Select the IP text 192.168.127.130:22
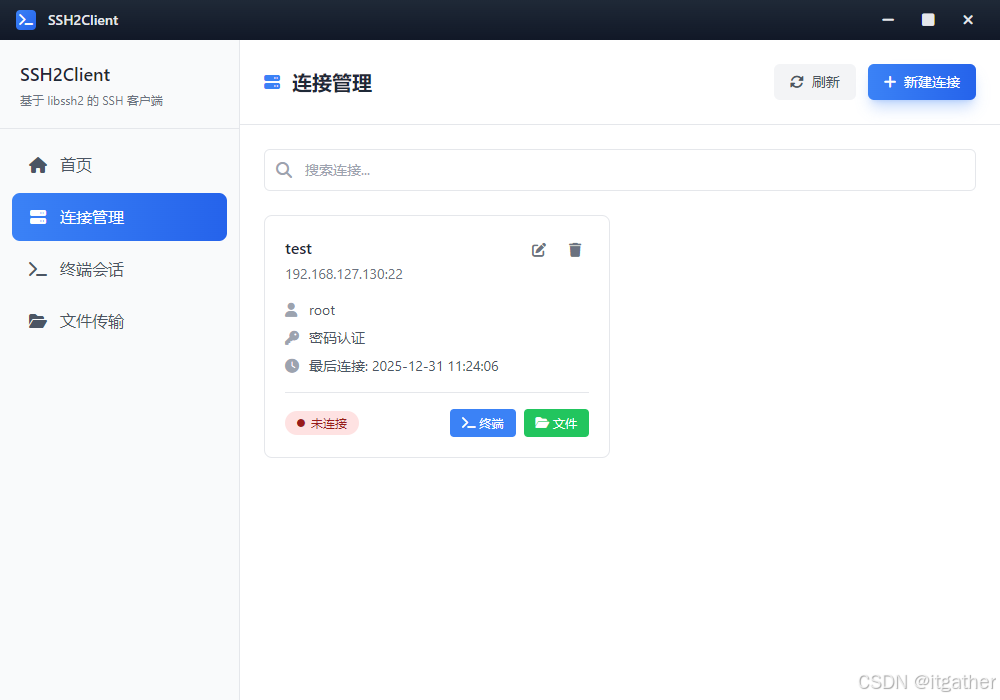Image resolution: width=1000 pixels, height=700 pixels. pyautogui.click(x=344, y=274)
